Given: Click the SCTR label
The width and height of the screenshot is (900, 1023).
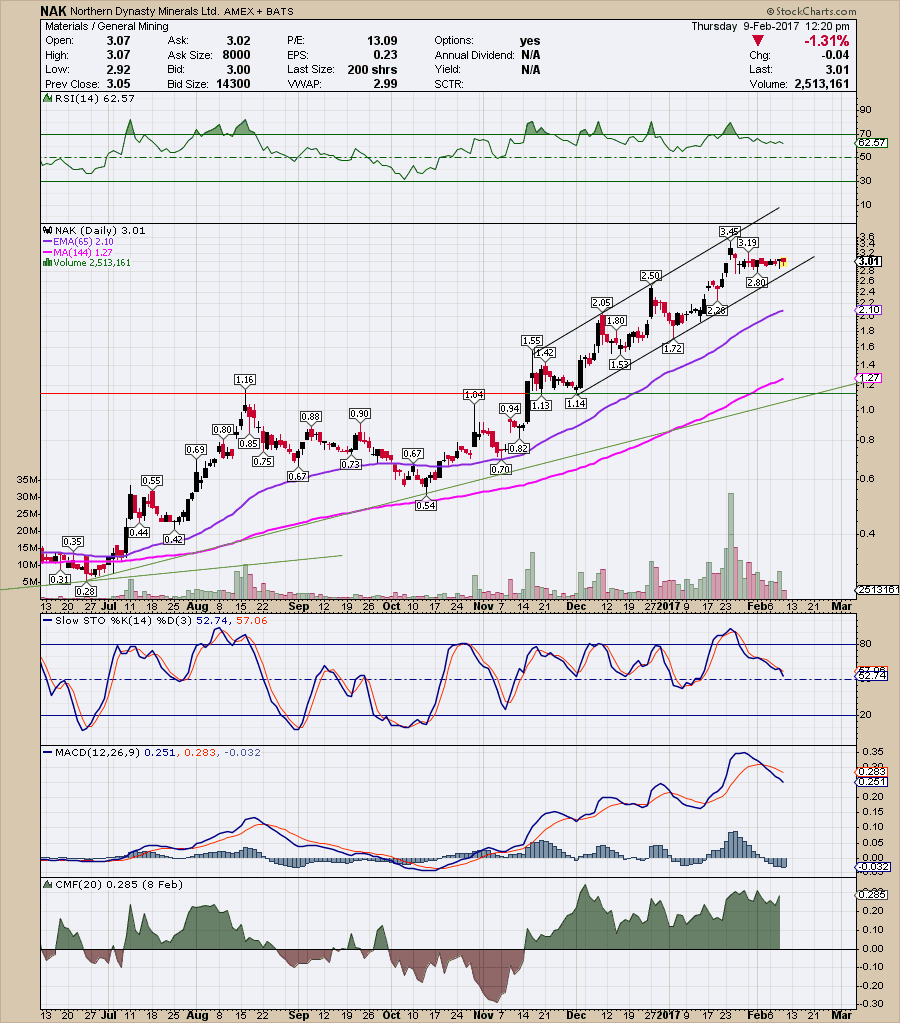Looking at the screenshot, I should pos(449,84).
